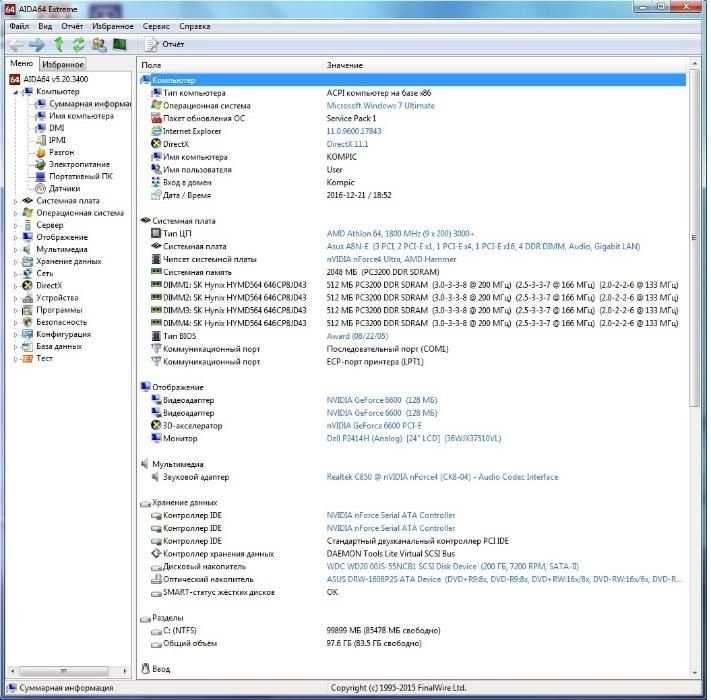
Task: Click the Тест tree icon
Action: click(x=28, y=358)
